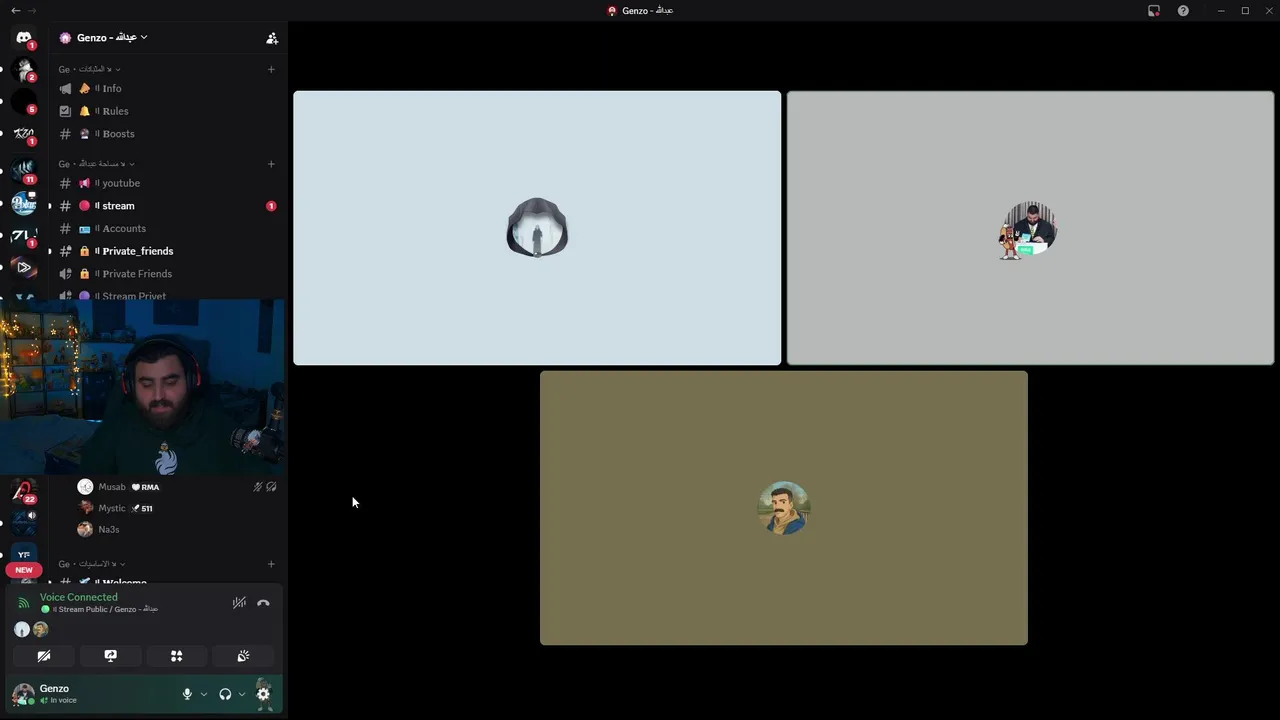Open headphone output options chevron
Viewport: 1280px width, 720px height.
click(242, 694)
